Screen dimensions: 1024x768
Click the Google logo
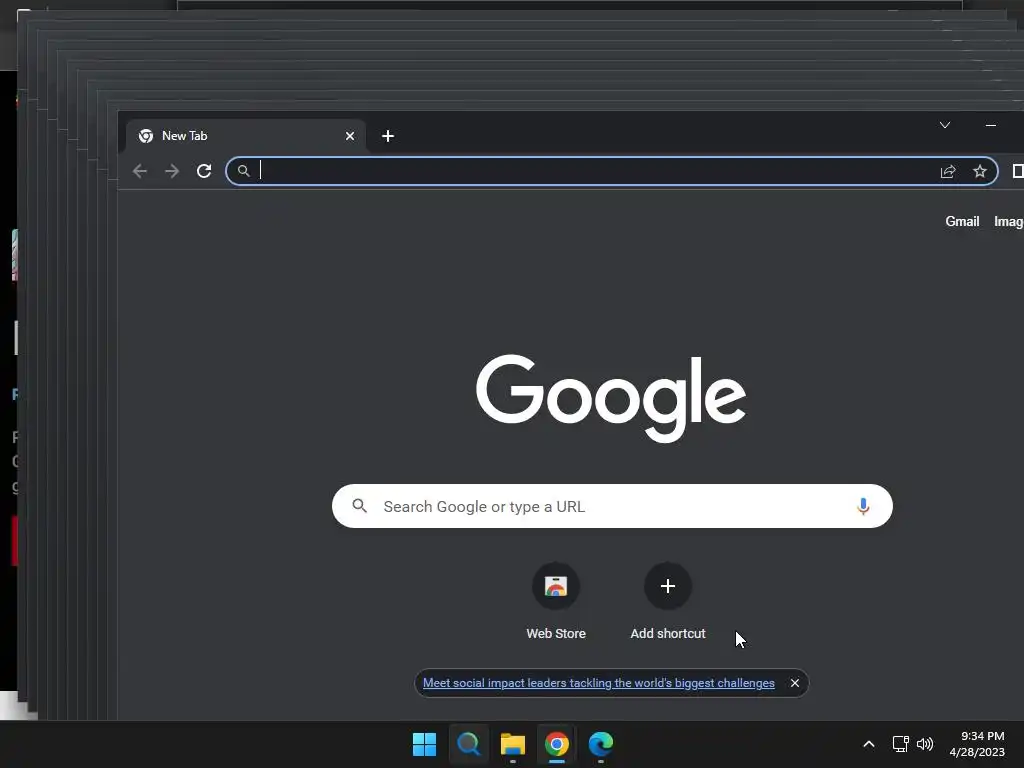click(x=611, y=398)
